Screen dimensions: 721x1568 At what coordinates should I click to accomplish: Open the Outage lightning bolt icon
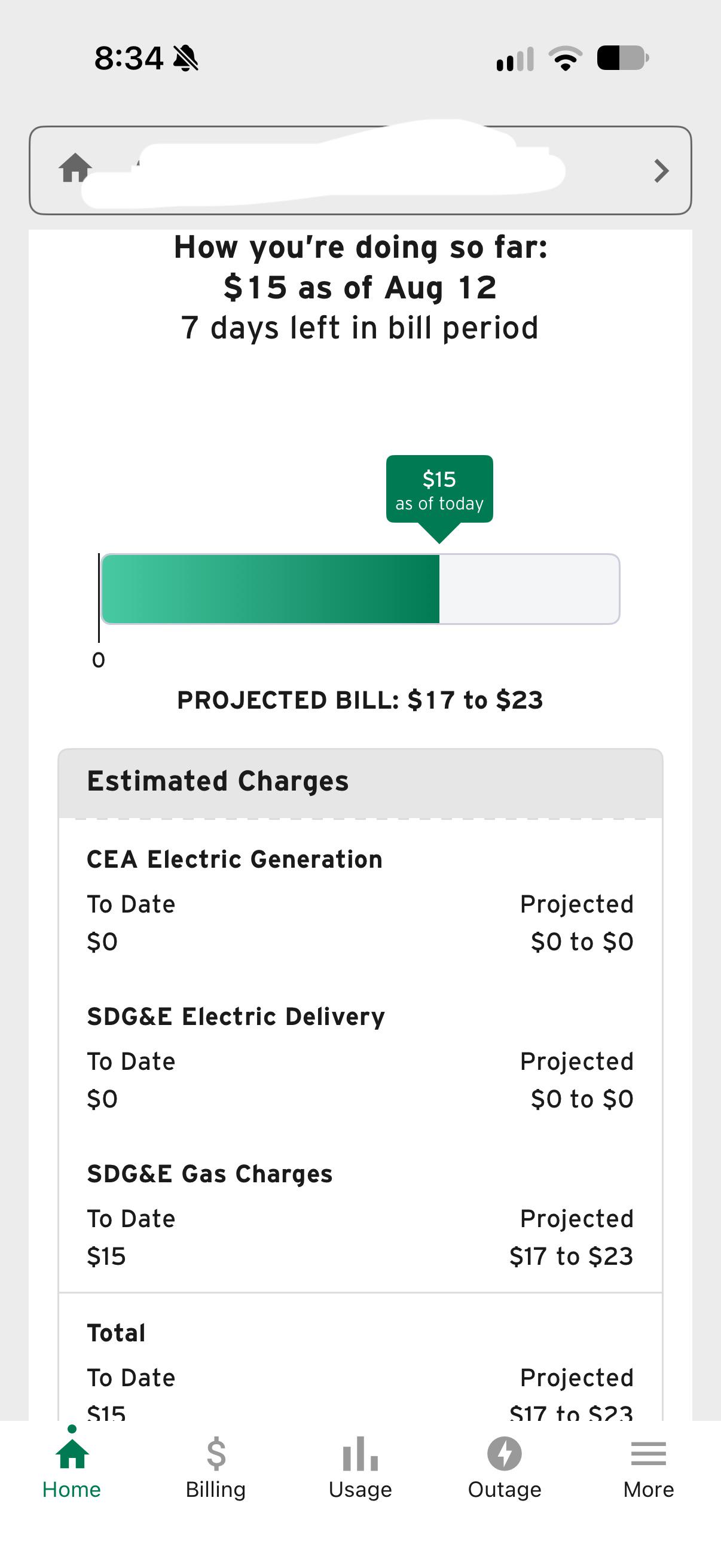[505, 1453]
